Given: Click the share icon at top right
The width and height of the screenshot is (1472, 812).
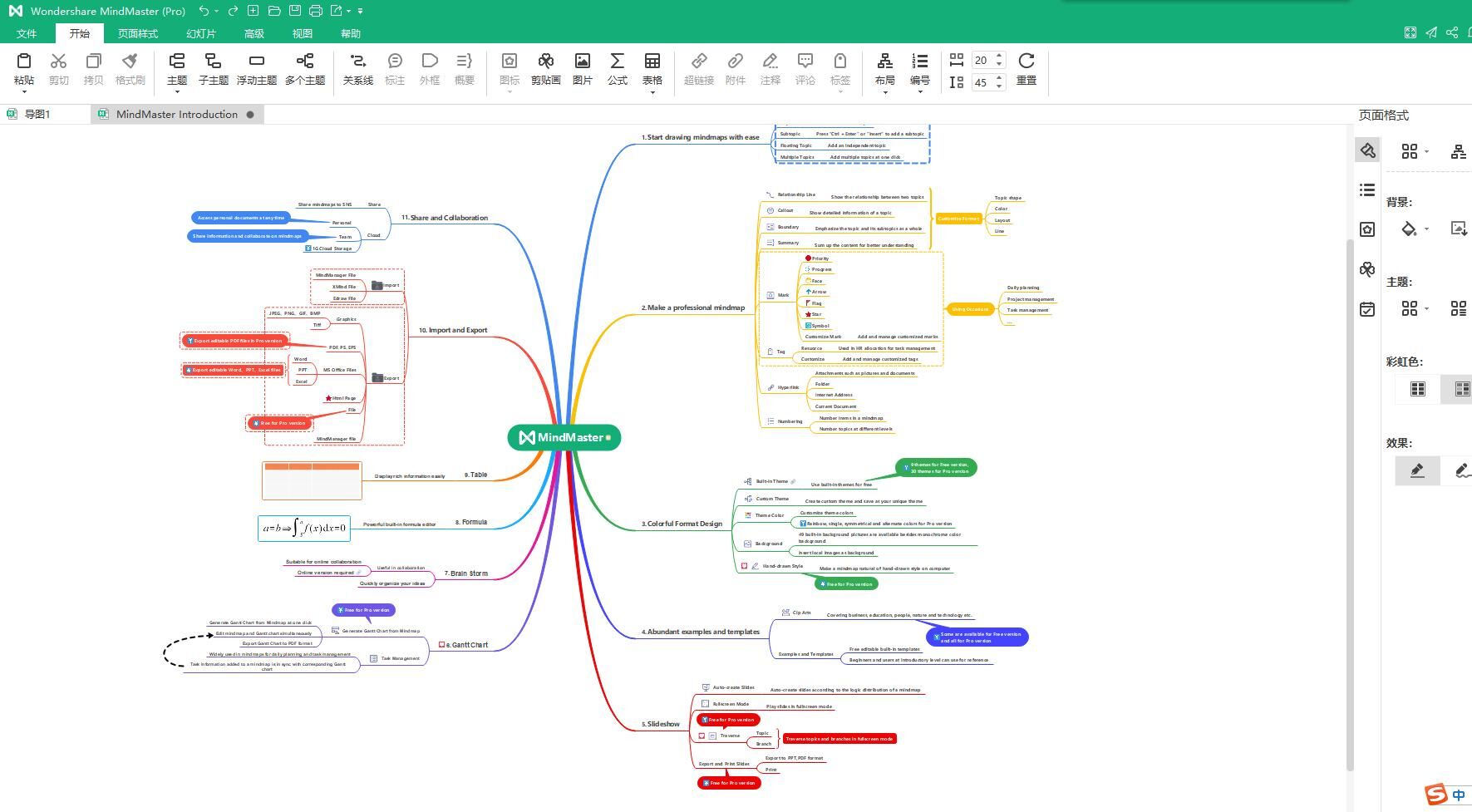Looking at the screenshot, I should click(1452, 32).
